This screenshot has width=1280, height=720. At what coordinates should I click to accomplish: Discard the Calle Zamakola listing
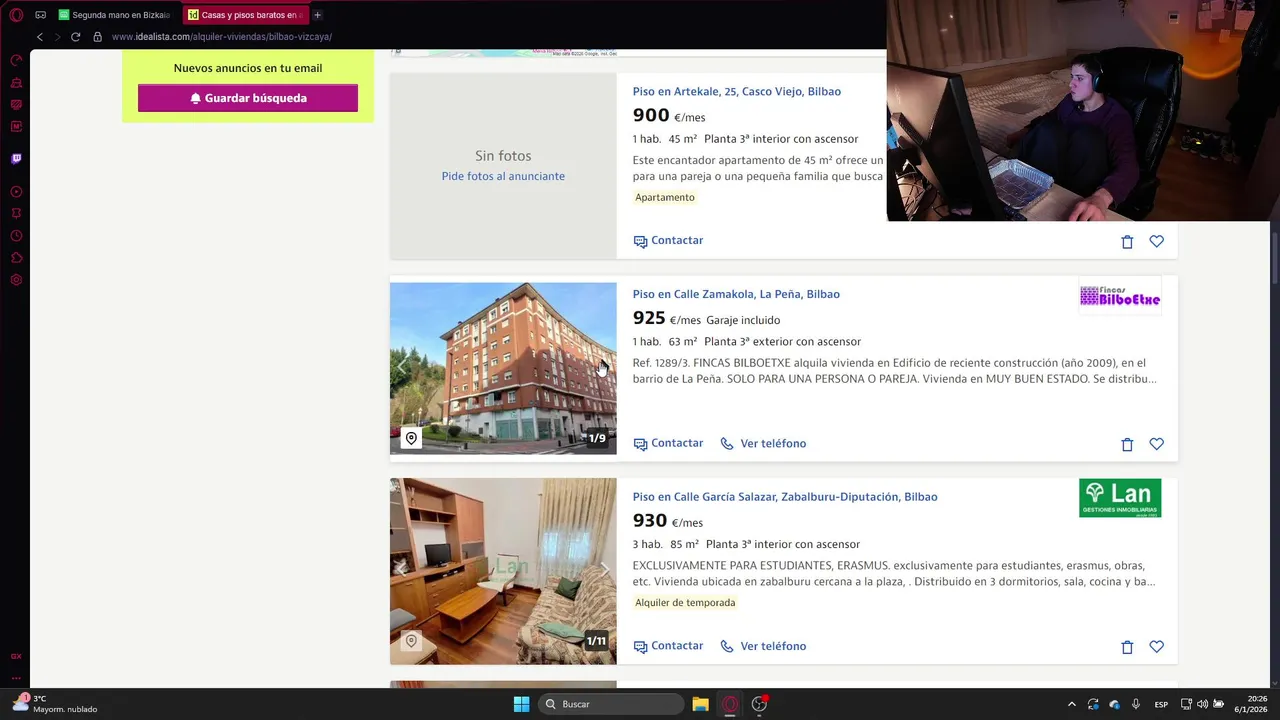1127,444
